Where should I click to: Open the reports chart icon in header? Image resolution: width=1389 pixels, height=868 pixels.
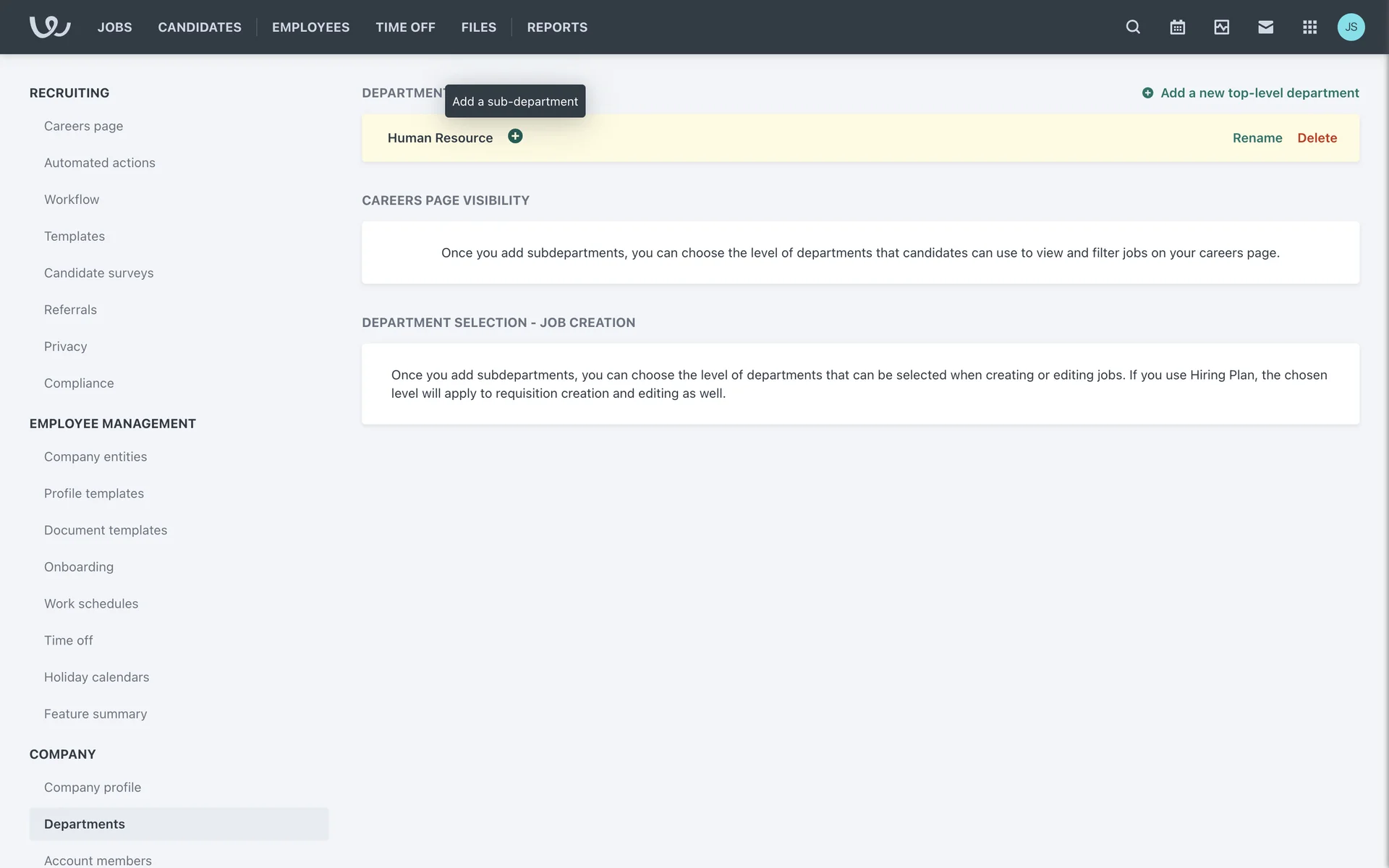pyautogui.click(x=1221, y=27)
